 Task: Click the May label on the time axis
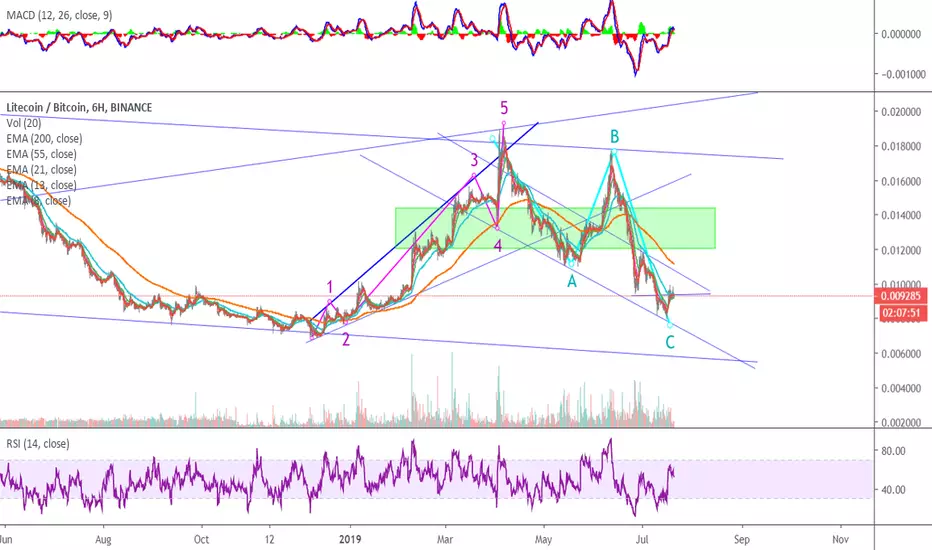coord(543,539)
